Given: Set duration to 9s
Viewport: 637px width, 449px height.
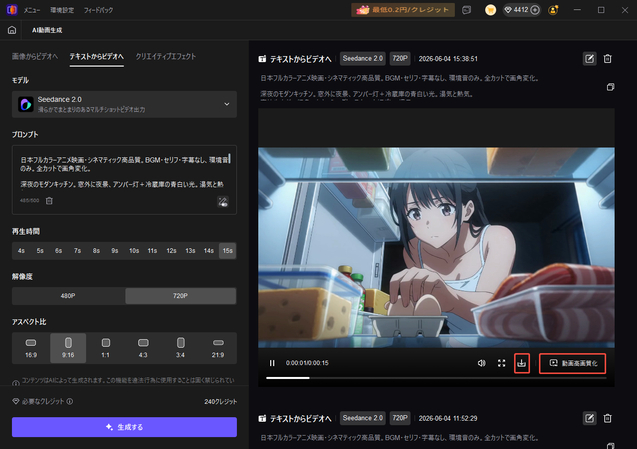Looking at the screenshot, I should pos(115,251).
